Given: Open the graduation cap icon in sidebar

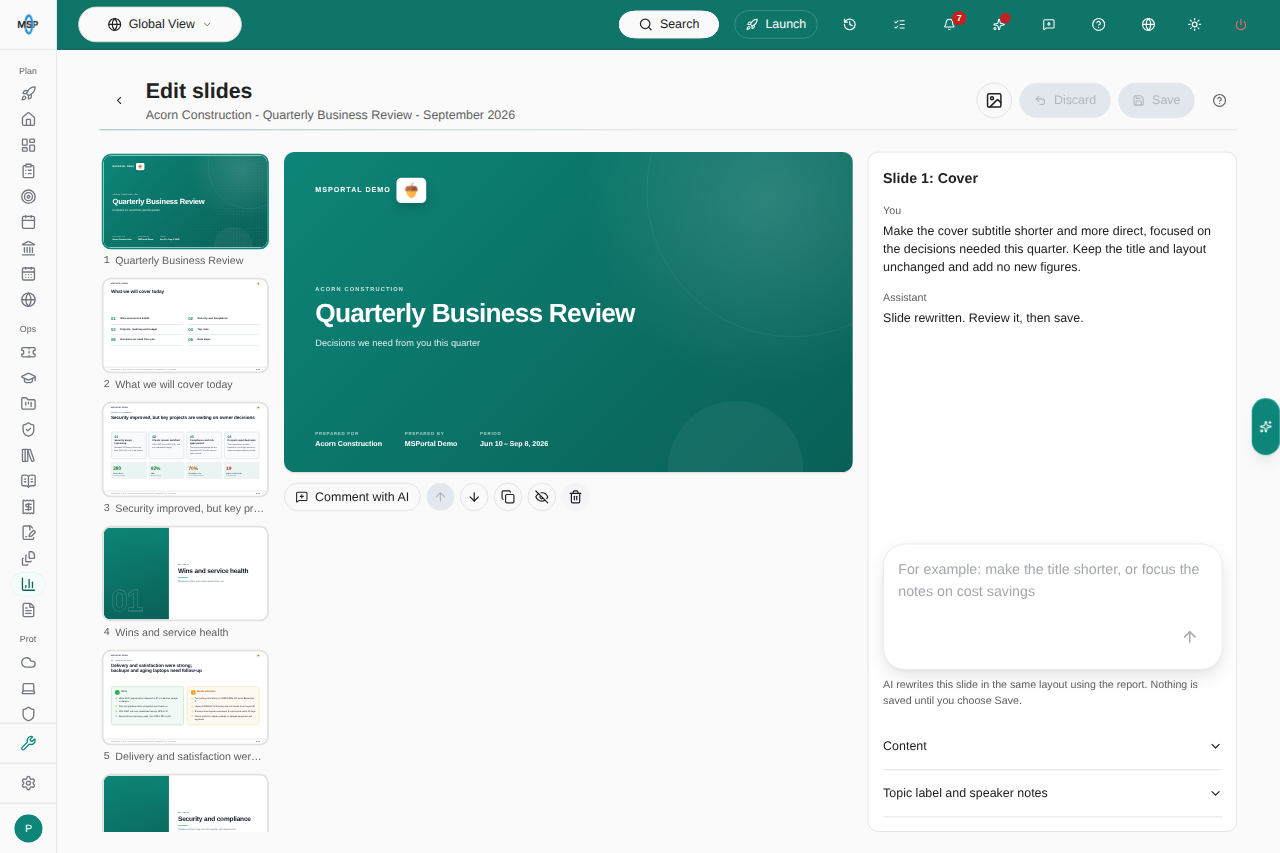Looking at the screenshot, I should 28,378.
